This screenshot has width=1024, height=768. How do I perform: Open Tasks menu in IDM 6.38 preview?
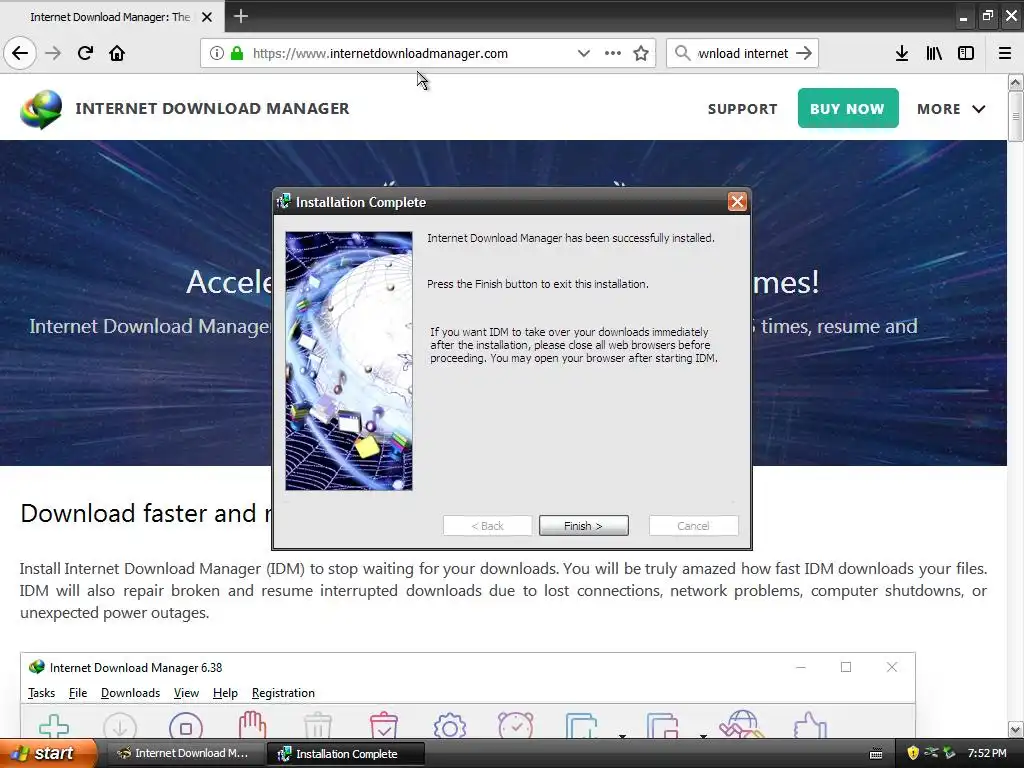41,693
